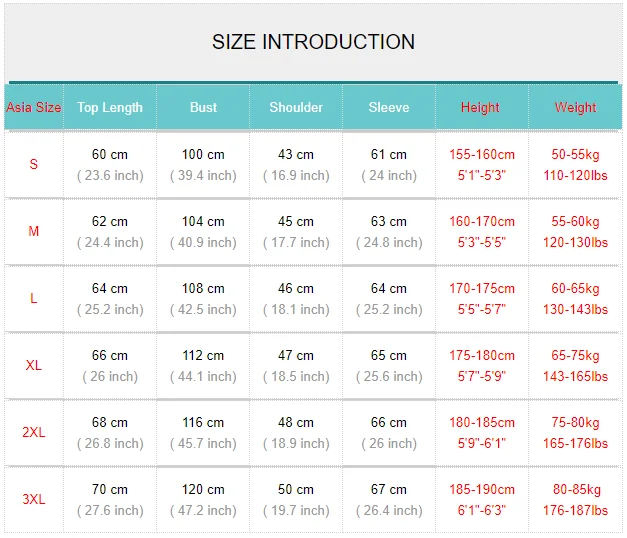Click the 170-175cm height cell

pyautogui.click(x=481, y=288)
